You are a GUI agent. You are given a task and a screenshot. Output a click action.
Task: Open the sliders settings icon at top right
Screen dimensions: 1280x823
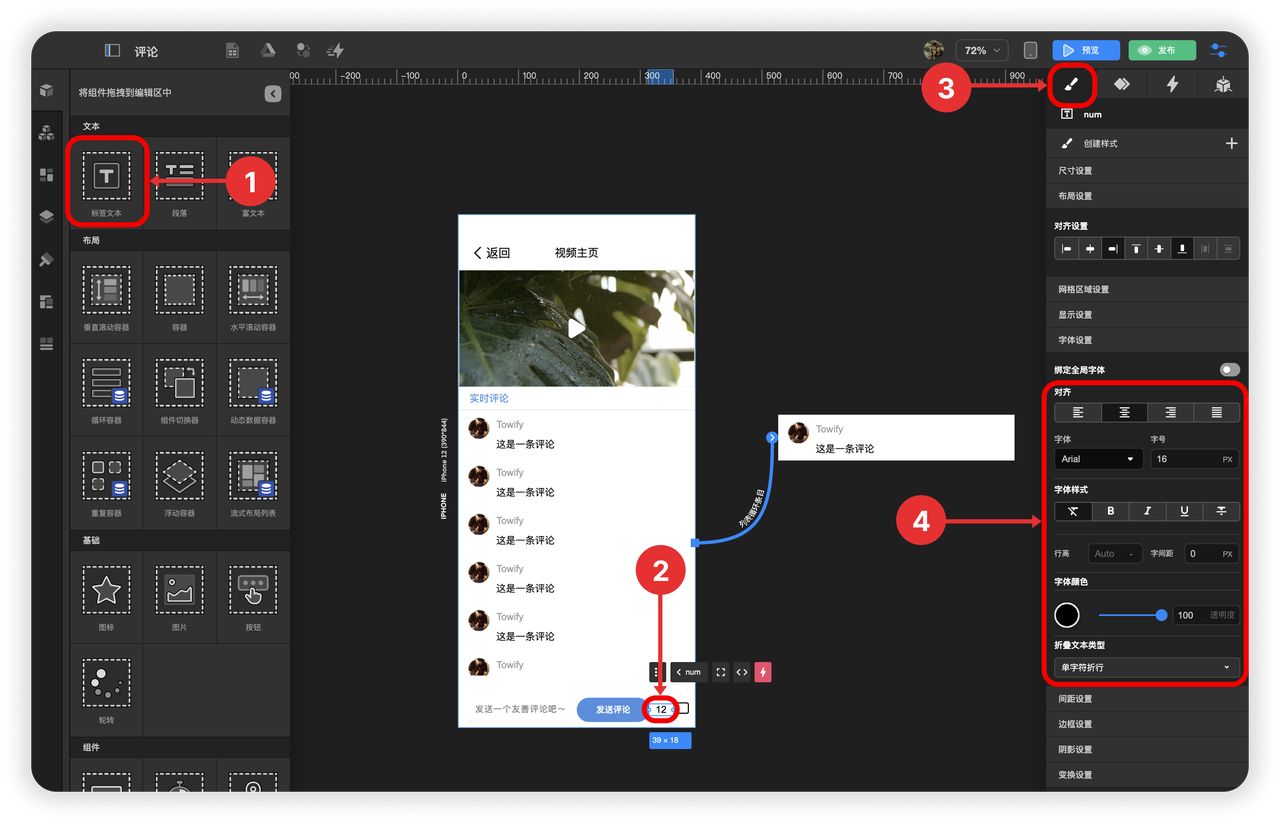pyautogui.click(x=1218, y=50)
